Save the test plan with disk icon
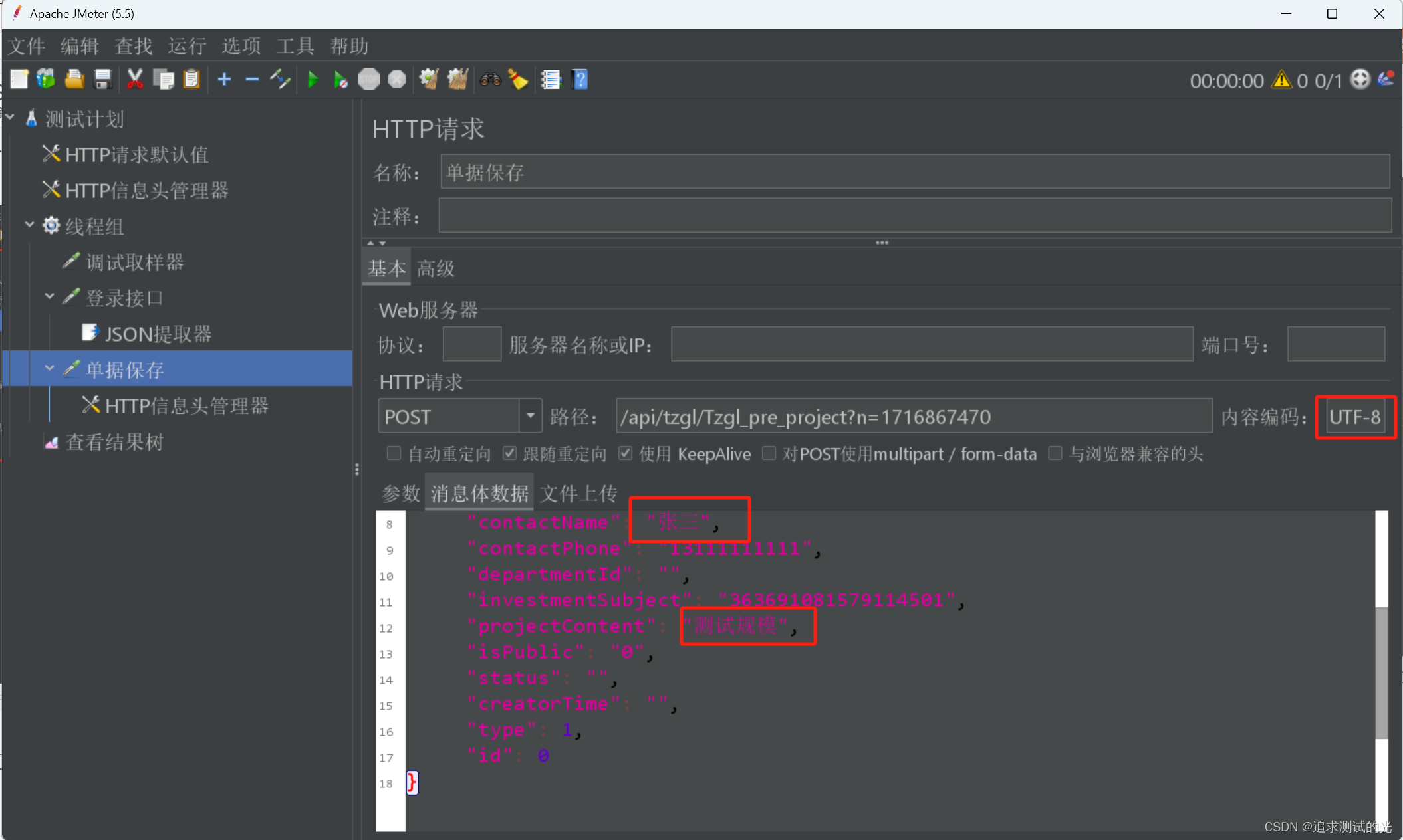This screenshot has width=1403, height=840. tap(102, 80)
